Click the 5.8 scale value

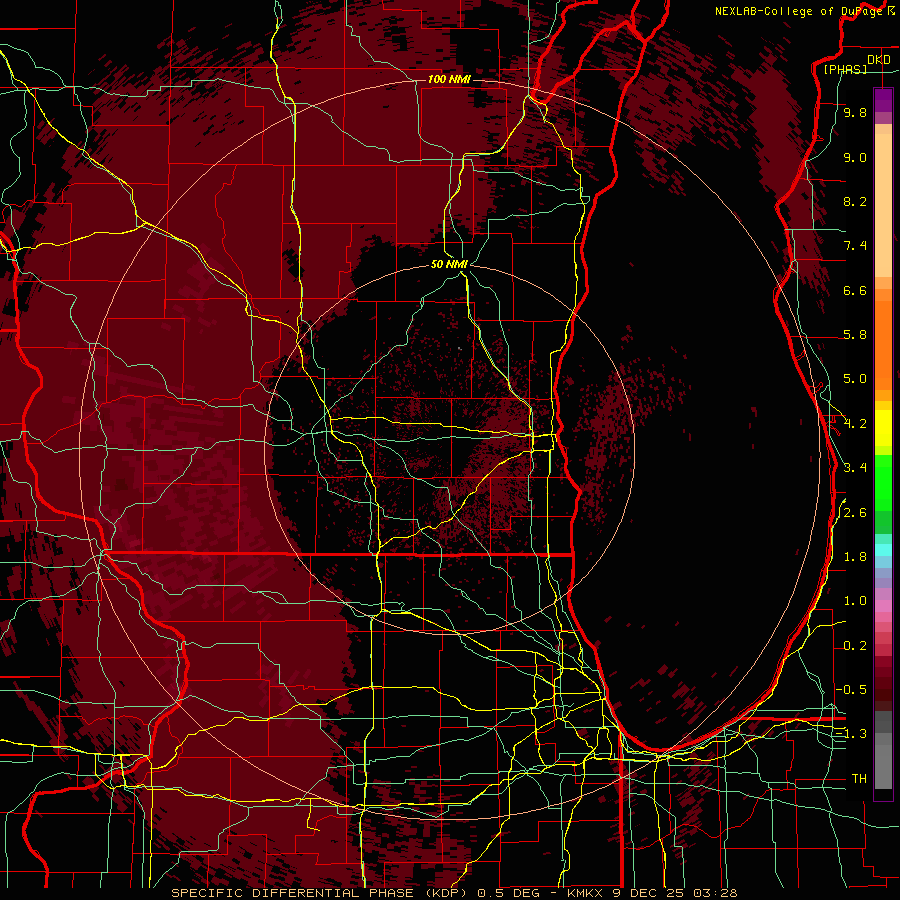[855, 335]
